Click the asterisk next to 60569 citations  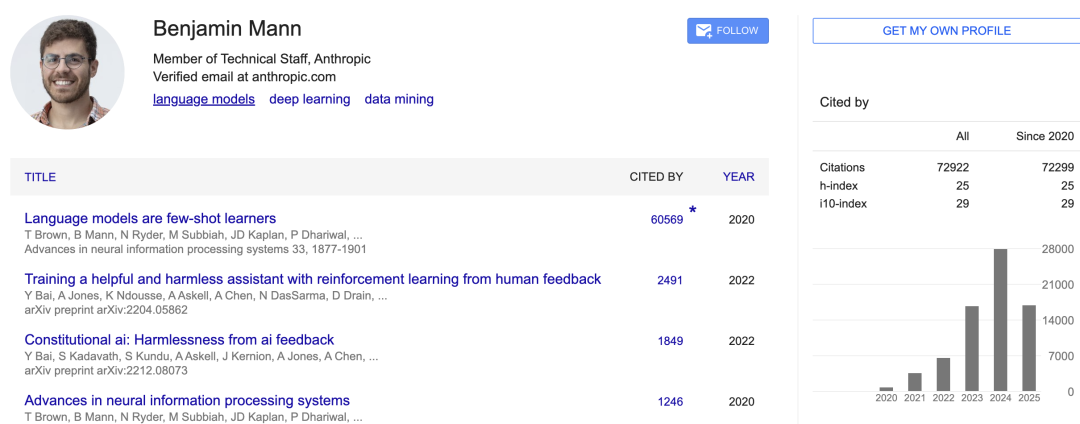point(692,211)
